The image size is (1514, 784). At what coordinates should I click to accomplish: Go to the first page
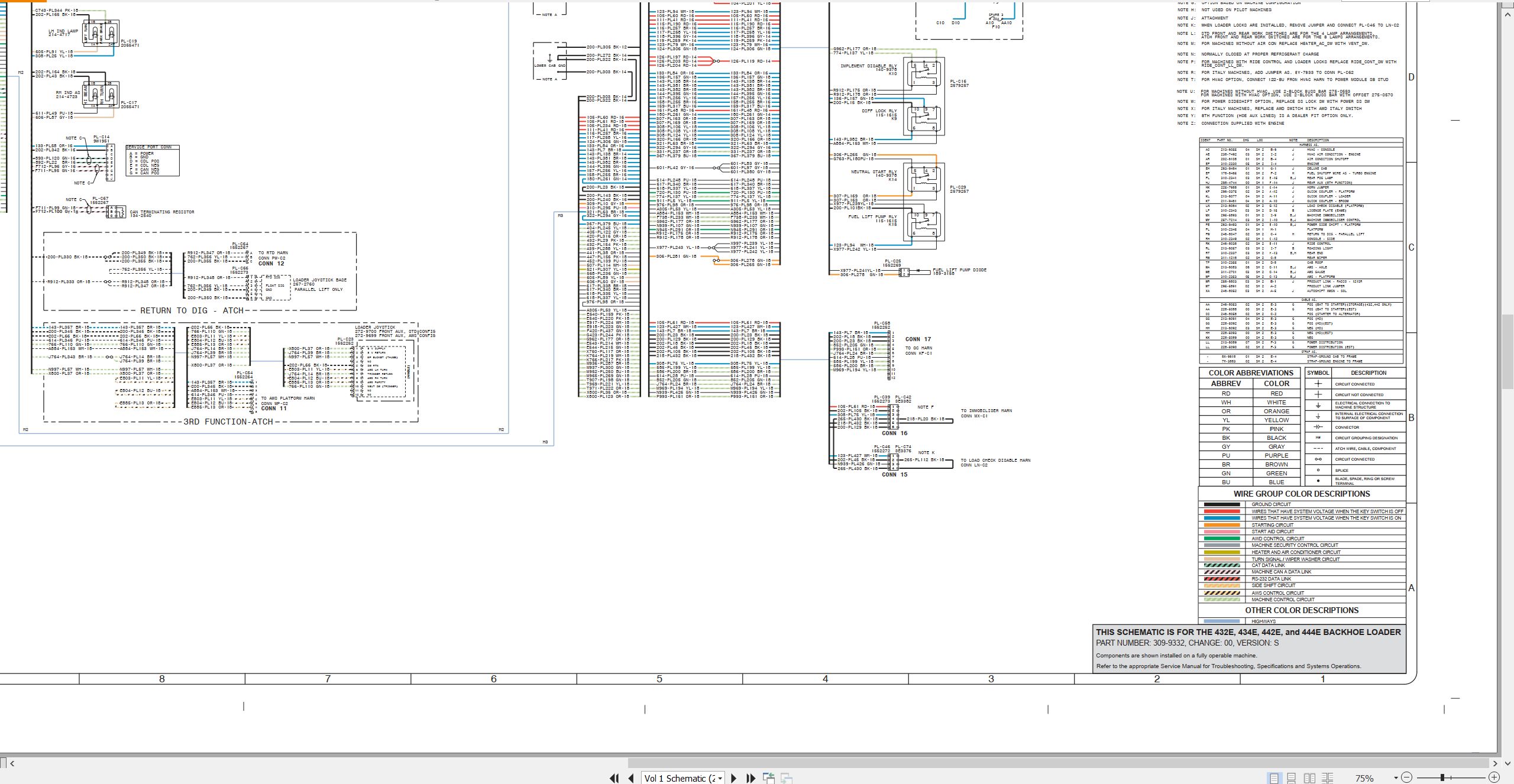[x=614, y=778]
